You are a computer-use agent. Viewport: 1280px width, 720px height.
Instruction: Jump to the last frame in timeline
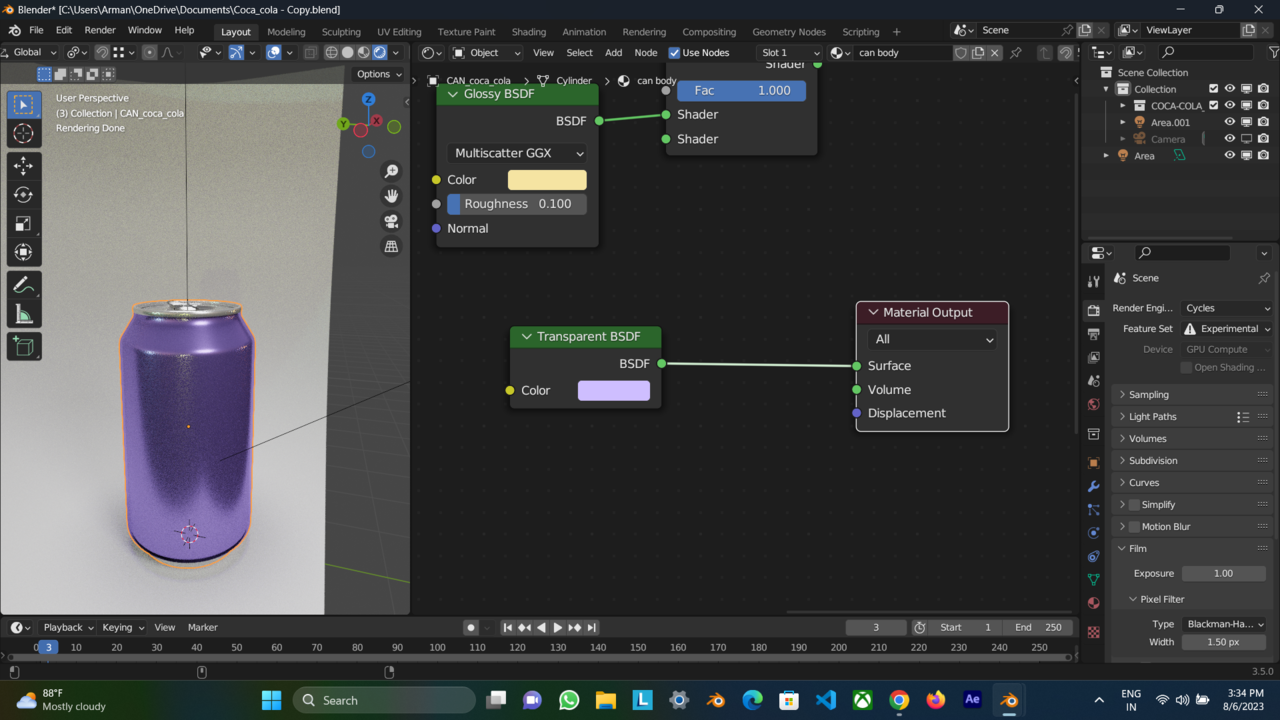click(x=591, y=627)
